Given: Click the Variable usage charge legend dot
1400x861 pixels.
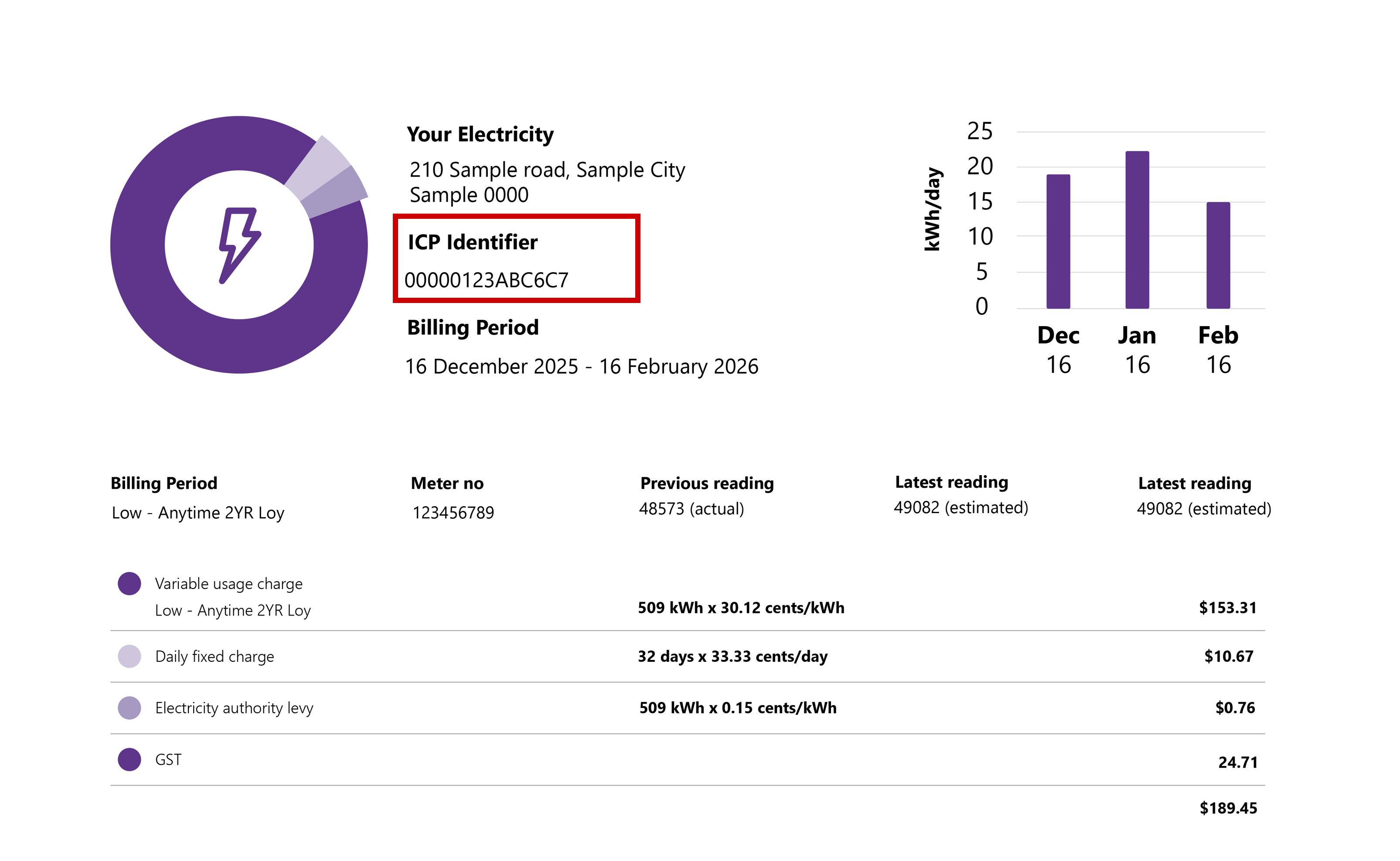Looking at the screenshot, I should pyautogui.click(x=129, y=584).
